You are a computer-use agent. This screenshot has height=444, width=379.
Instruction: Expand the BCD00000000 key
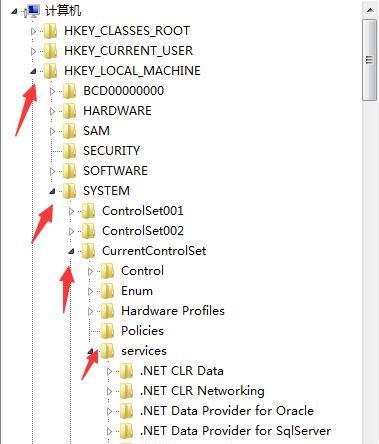click(52, 91)
